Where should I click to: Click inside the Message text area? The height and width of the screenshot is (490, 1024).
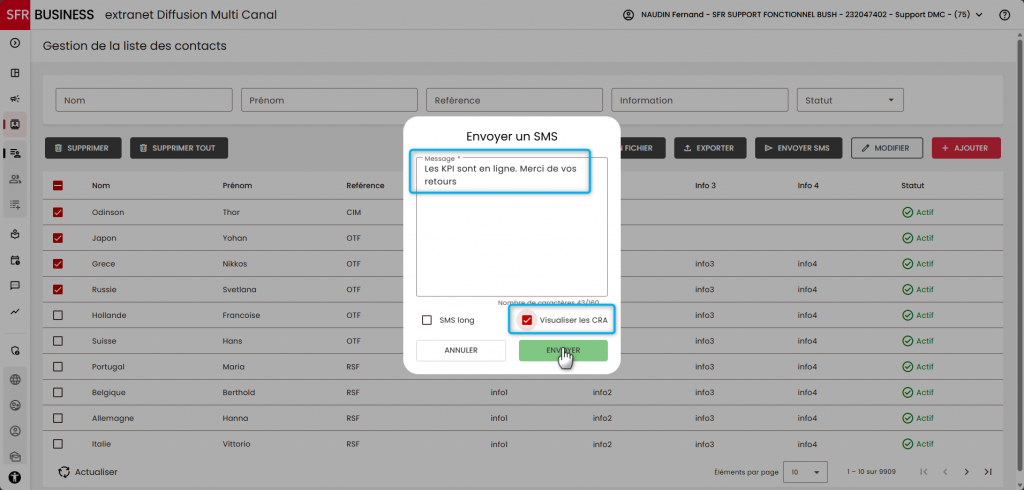(x=512, y=227)
